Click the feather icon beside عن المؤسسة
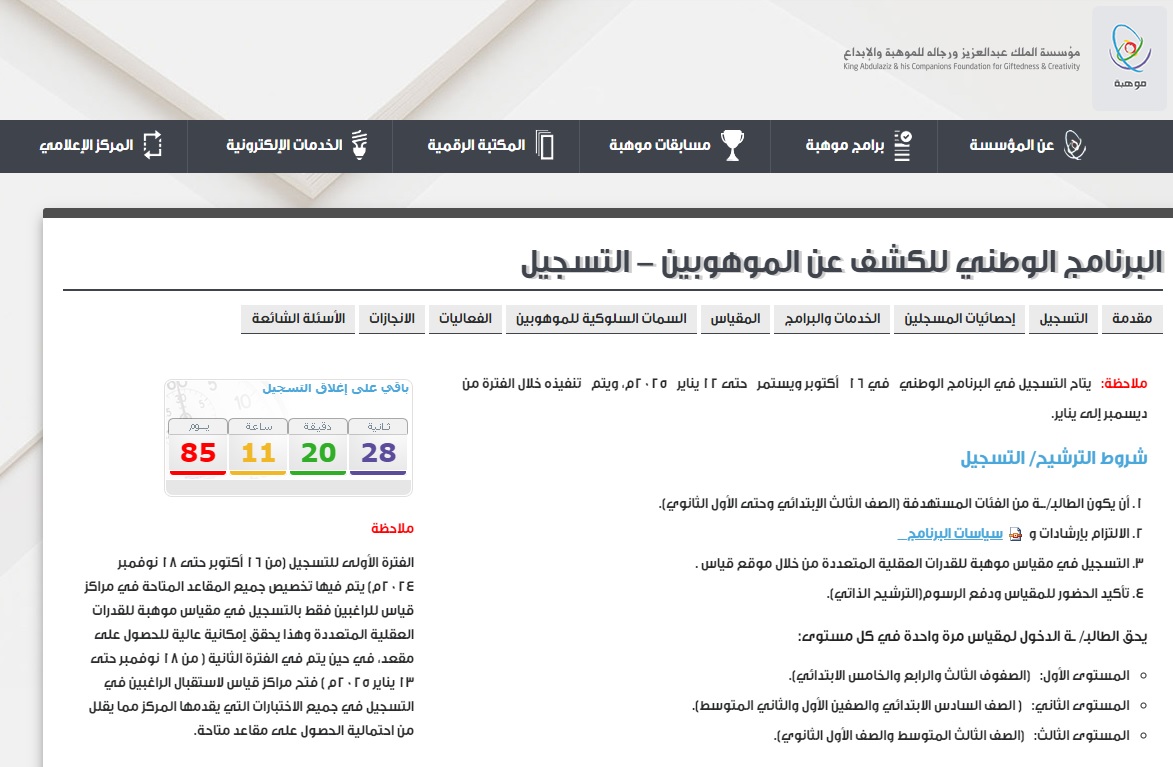Screen dimensions: 1173x767 pos(1074,145)
